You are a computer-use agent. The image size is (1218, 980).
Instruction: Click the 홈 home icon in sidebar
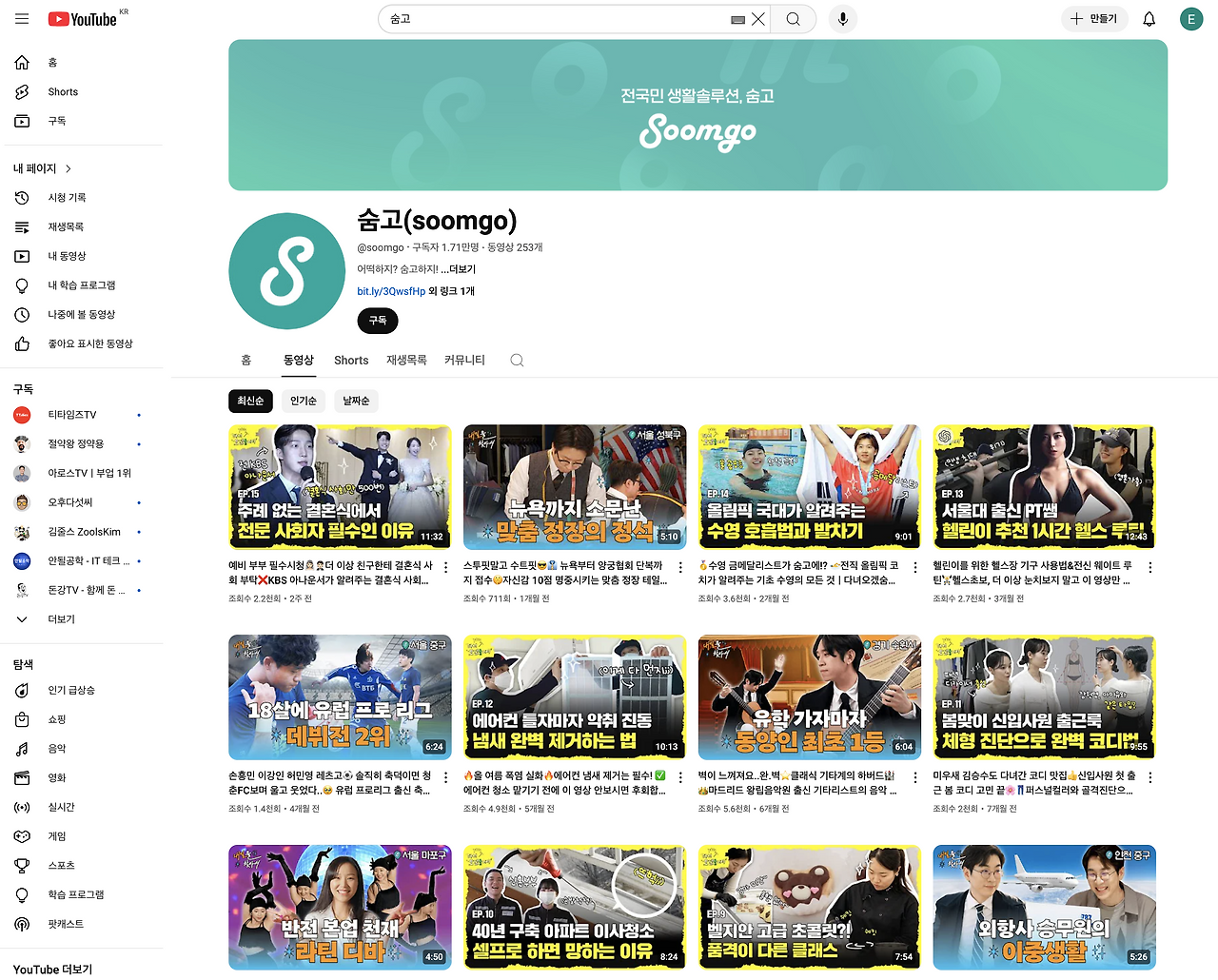coord(22,63)
